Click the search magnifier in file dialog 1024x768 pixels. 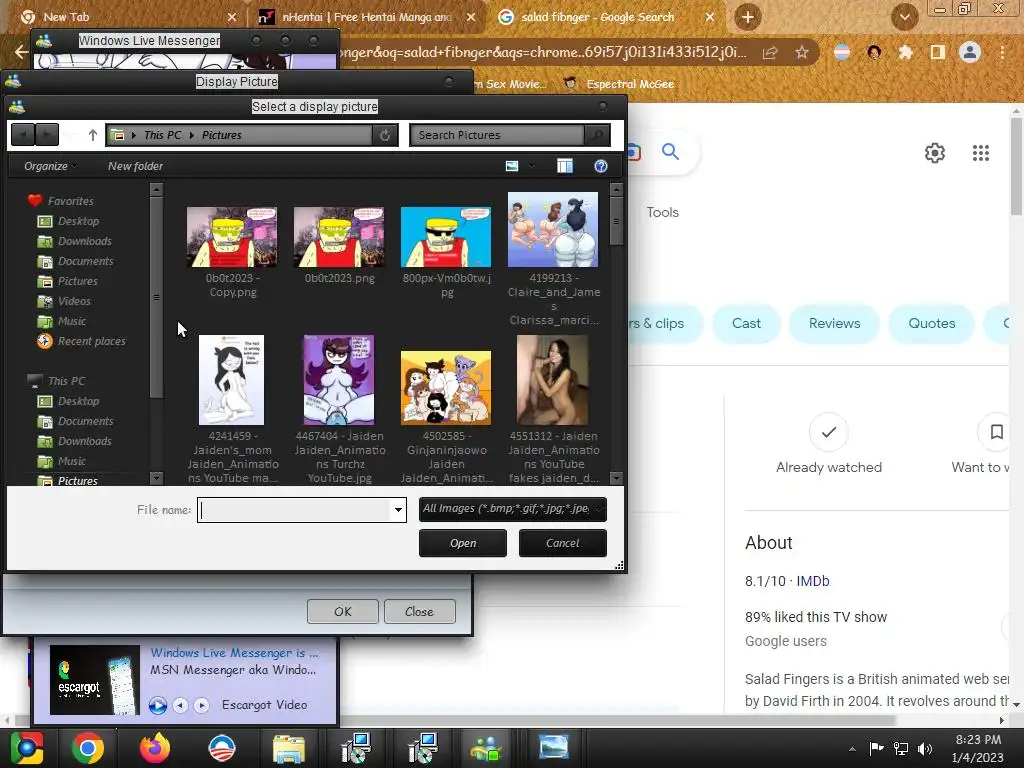pyautogui.click(x=596, y=135)
